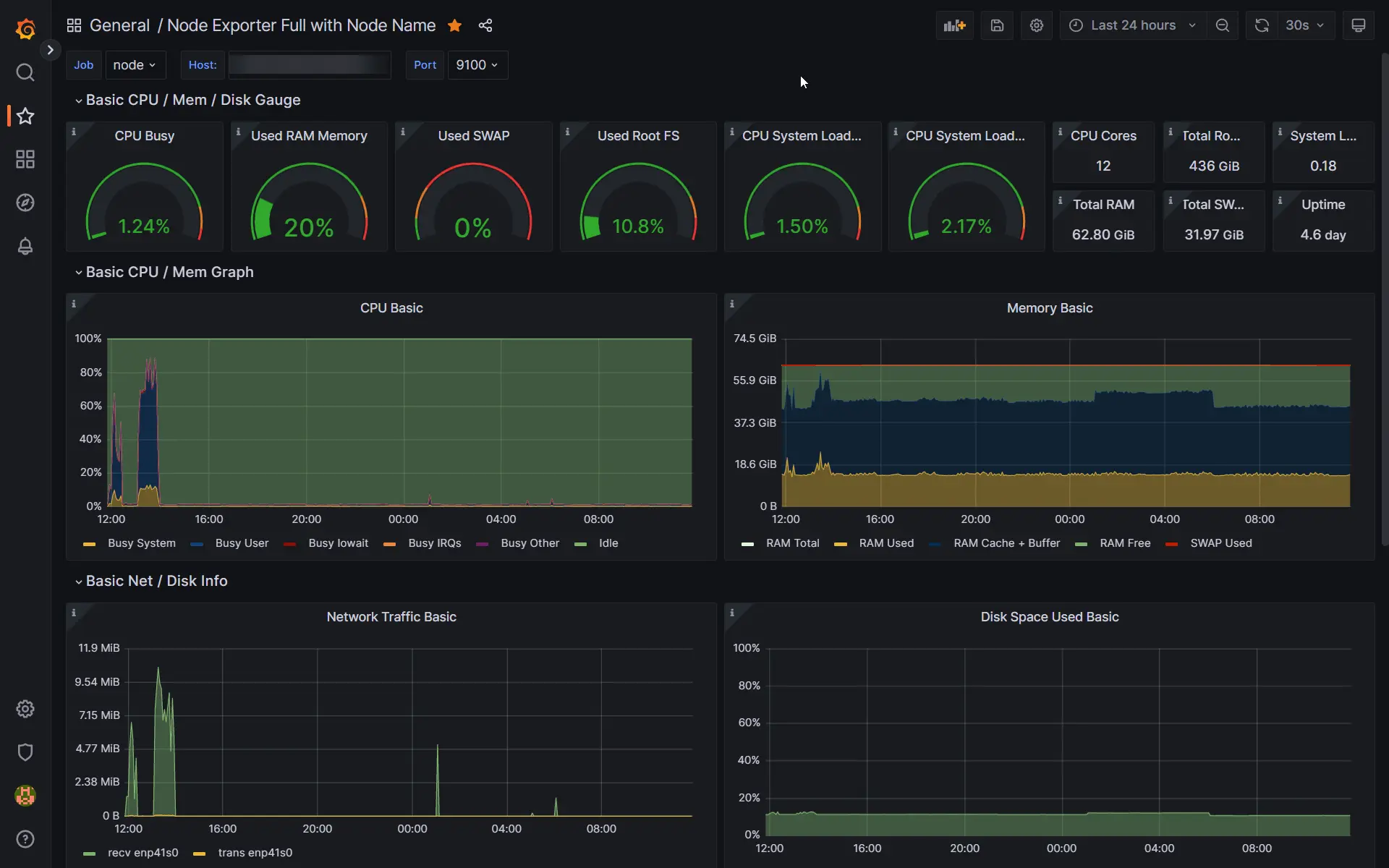Open the Last 24 hours time range dropdown

pyautogui.click(x=1130, y=26)
